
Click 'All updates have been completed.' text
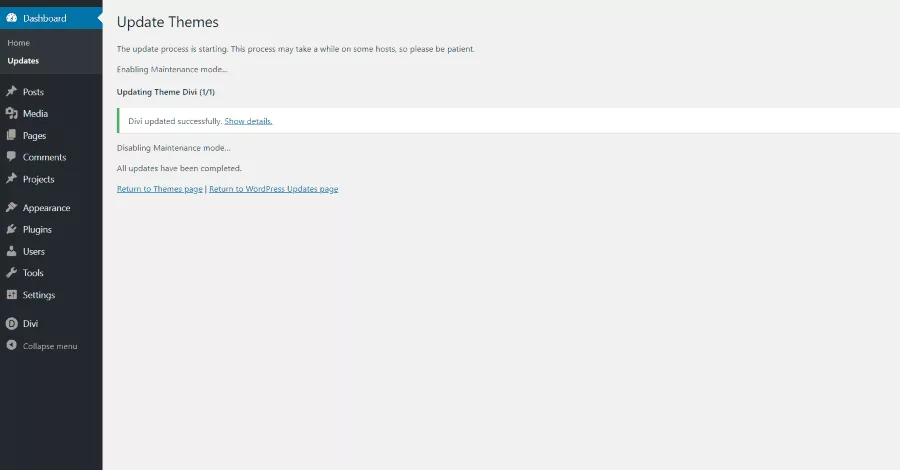point(179,168)
